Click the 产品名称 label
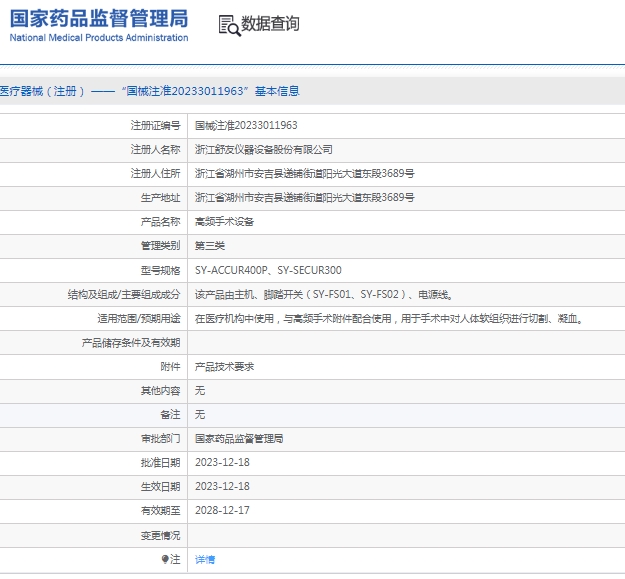Viewport: 625px width, 579px height. point(160,222)
